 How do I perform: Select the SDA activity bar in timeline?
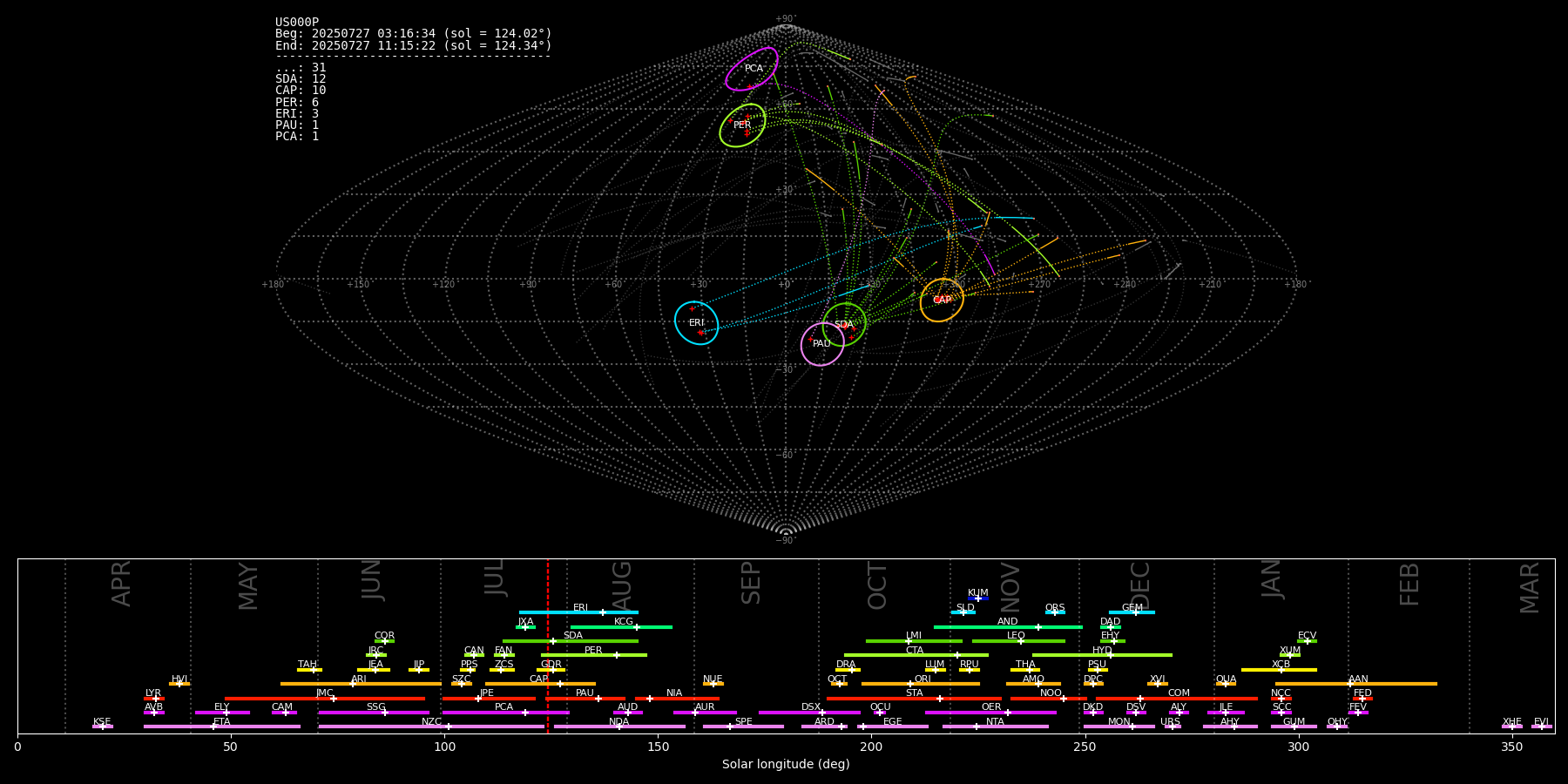click(571, 641)
